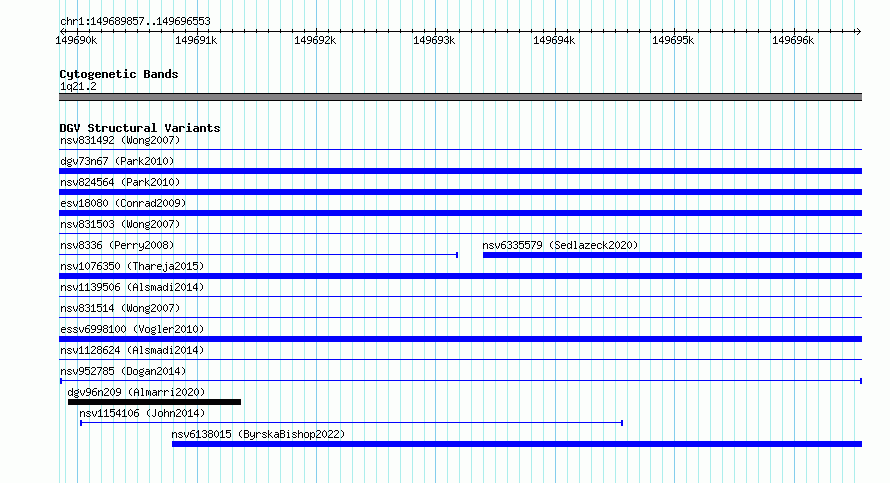The width and height of the screenshot is (890, 483).
Task: Click the blue bar for dgv73n67
Action: point(460,171)
